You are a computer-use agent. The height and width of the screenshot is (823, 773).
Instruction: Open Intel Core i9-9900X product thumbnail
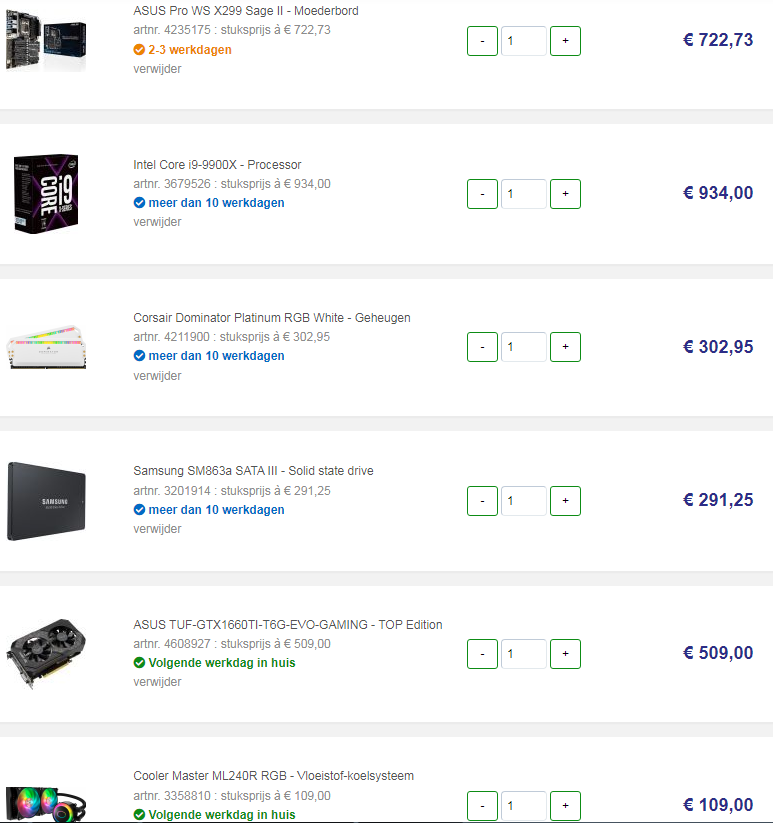(46, 194)
